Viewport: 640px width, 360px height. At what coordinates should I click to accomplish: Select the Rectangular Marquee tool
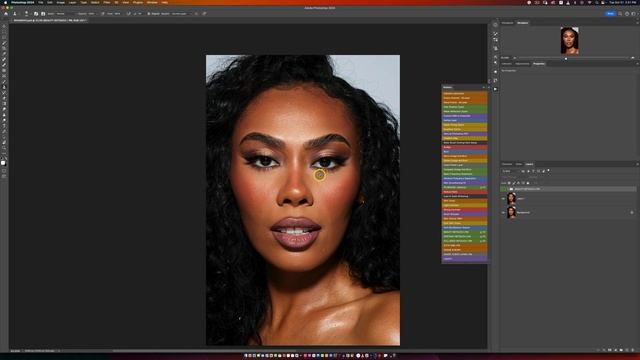[x=4, y=32]
